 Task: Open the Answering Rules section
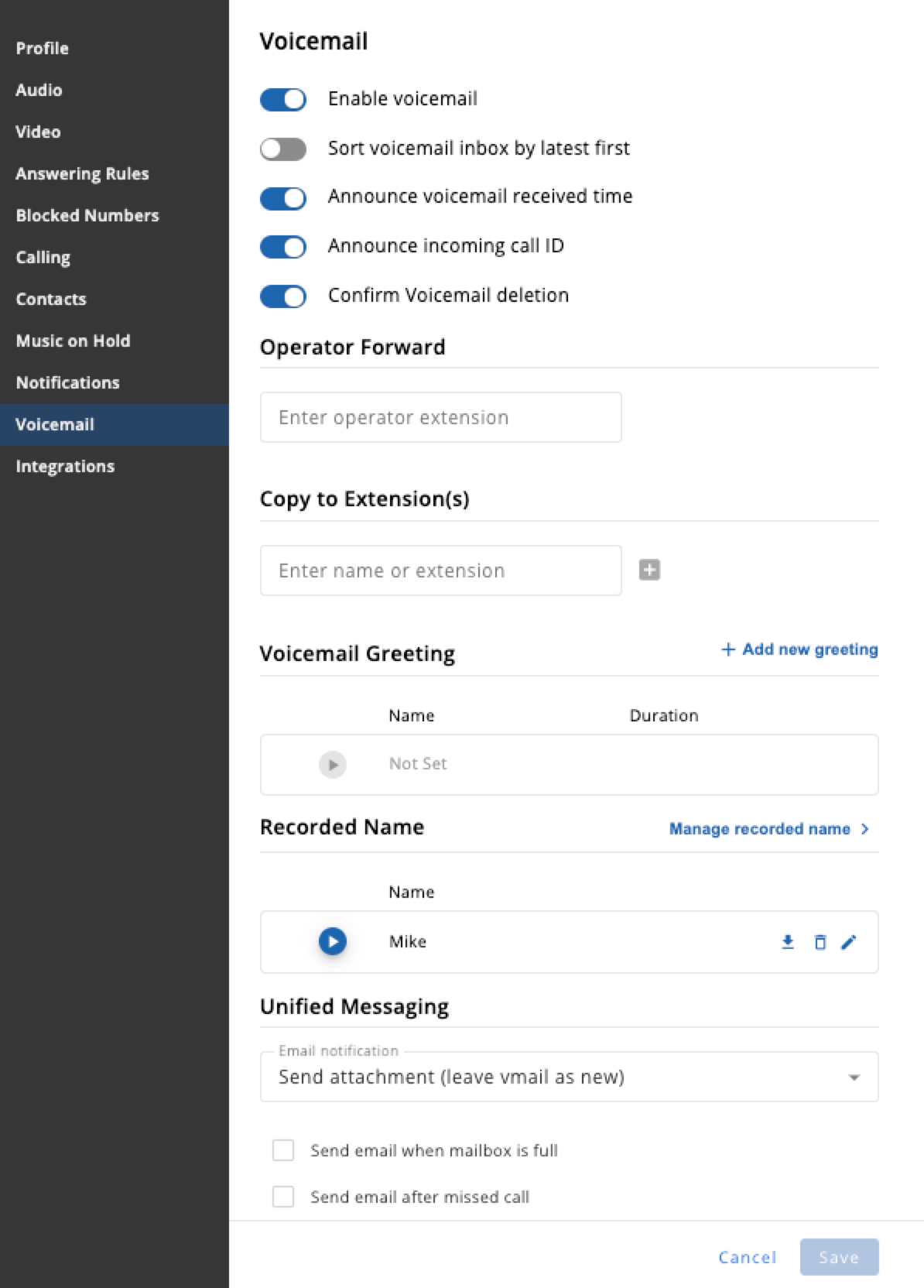[x=82, y=173]
